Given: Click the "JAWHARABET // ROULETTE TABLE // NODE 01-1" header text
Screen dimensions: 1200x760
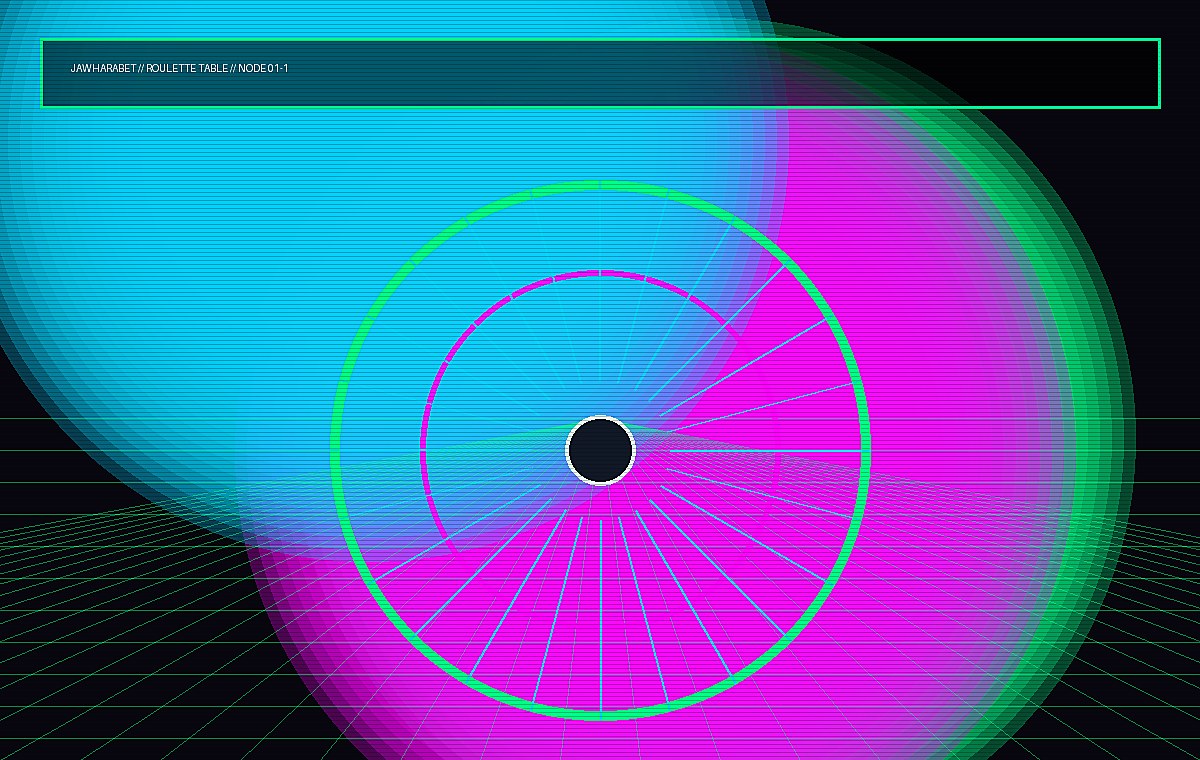Looking at the screenshot, I should point(179,68).
